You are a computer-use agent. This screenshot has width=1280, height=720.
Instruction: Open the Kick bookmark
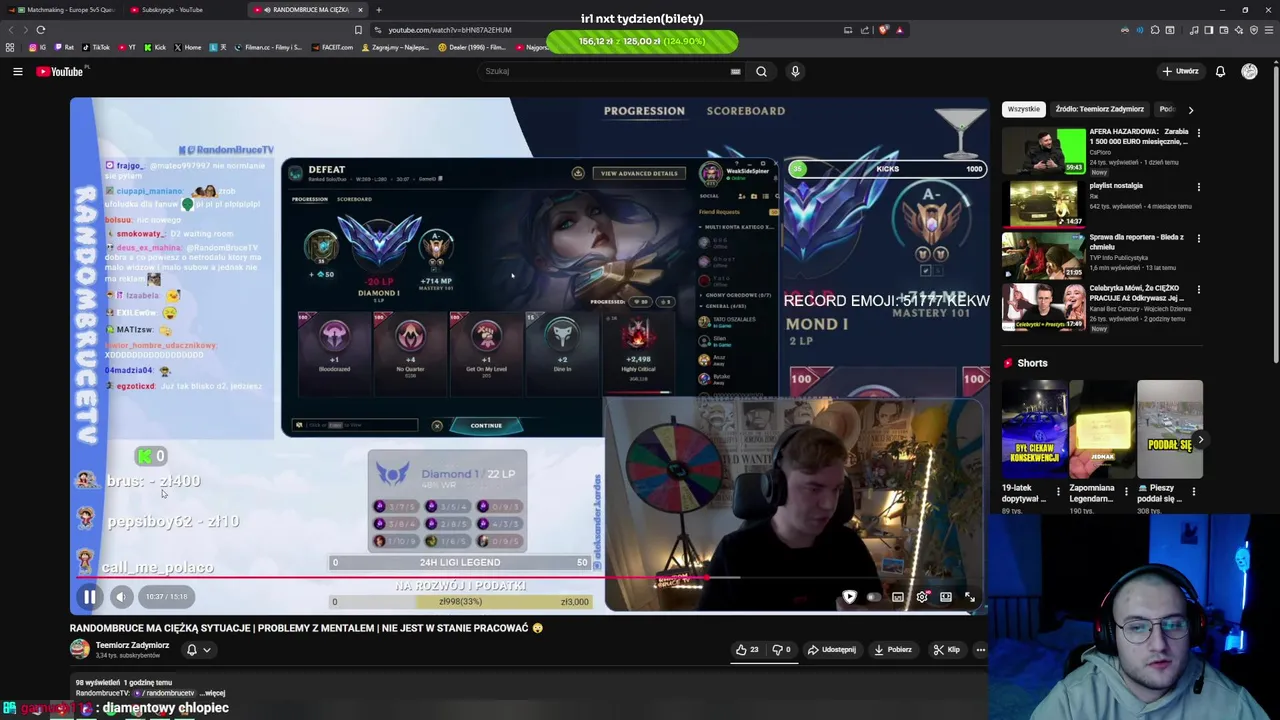tap(155, 47)
